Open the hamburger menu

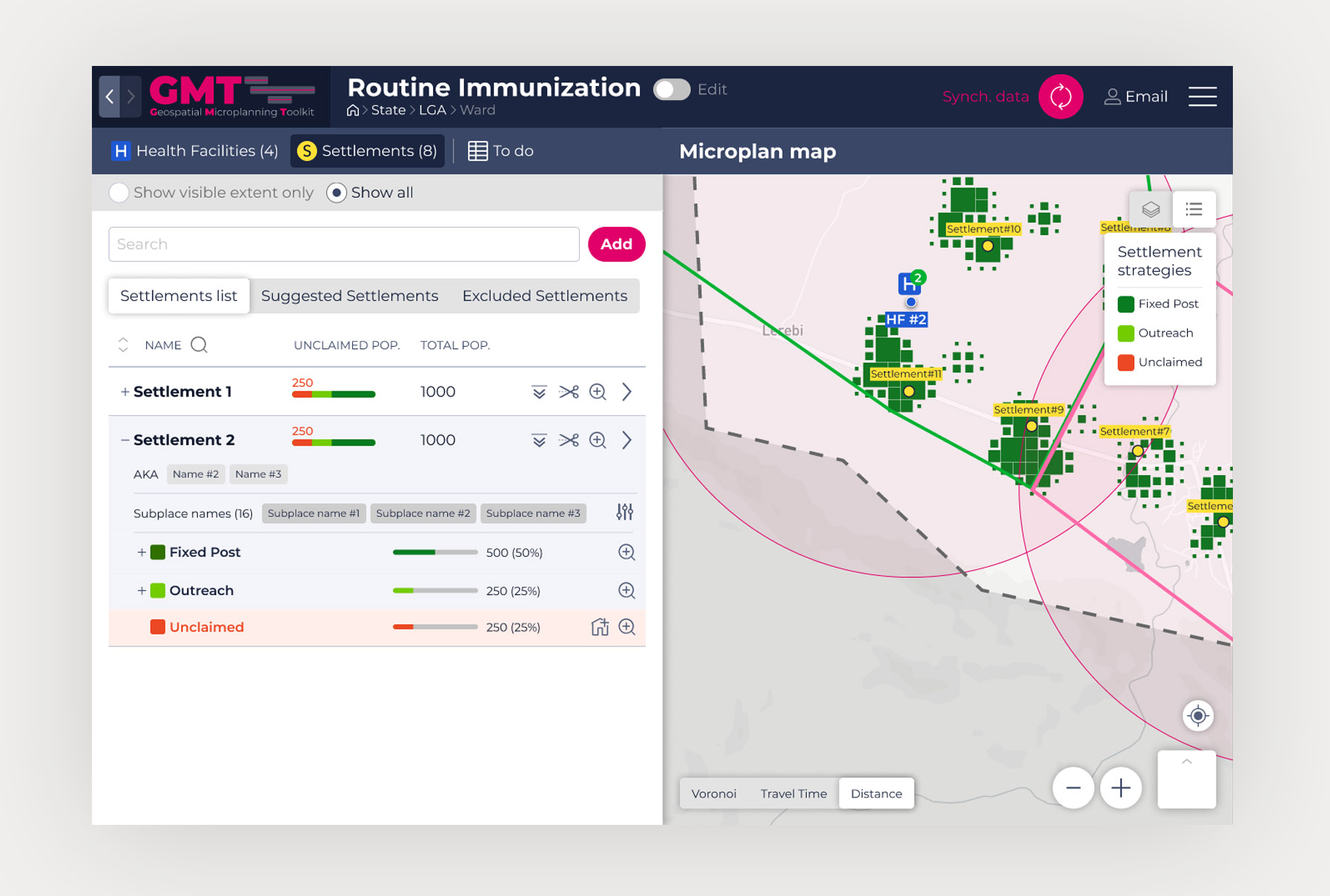coord(1202,97)
